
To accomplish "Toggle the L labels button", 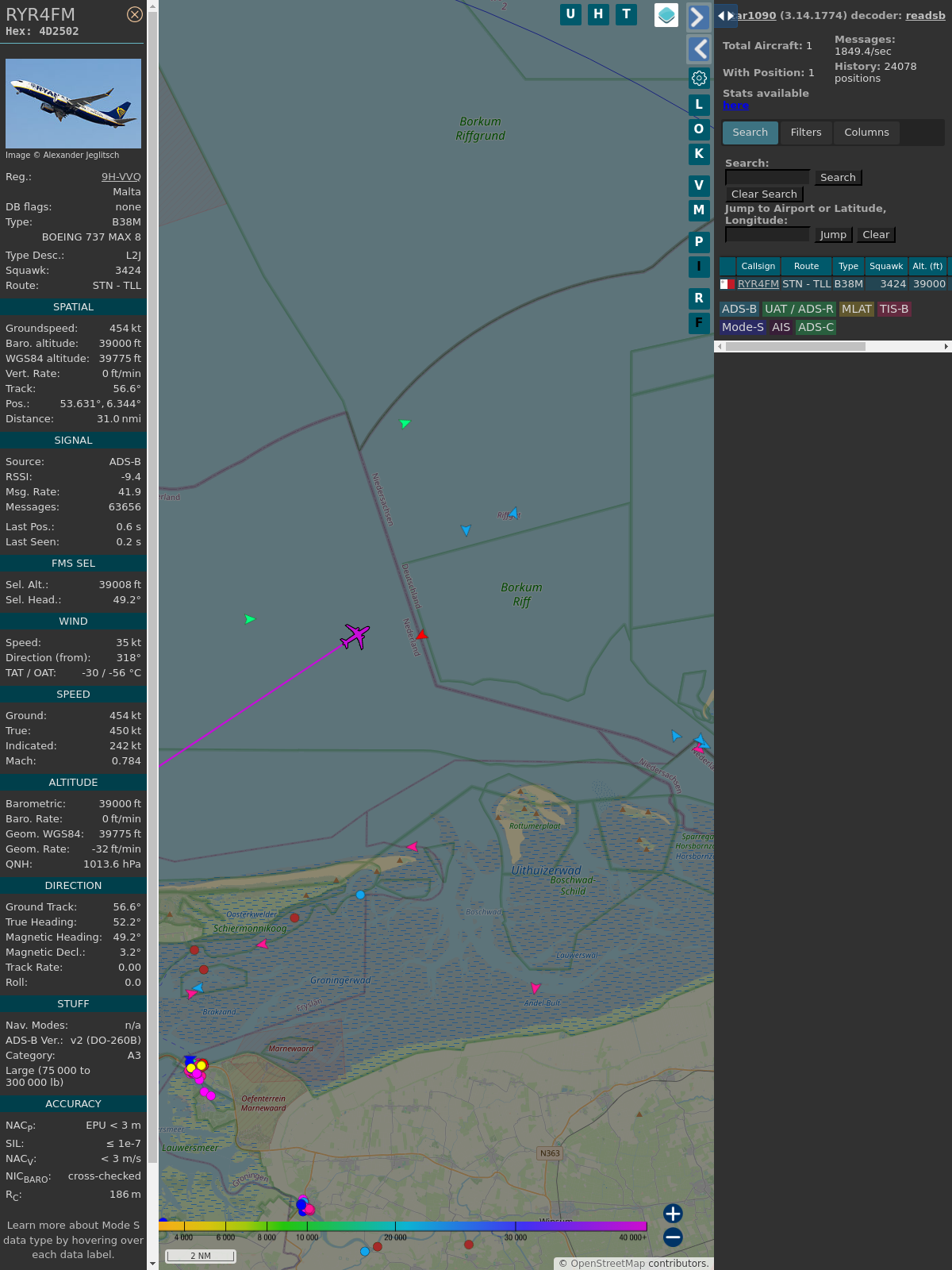I will pos(699,105).
